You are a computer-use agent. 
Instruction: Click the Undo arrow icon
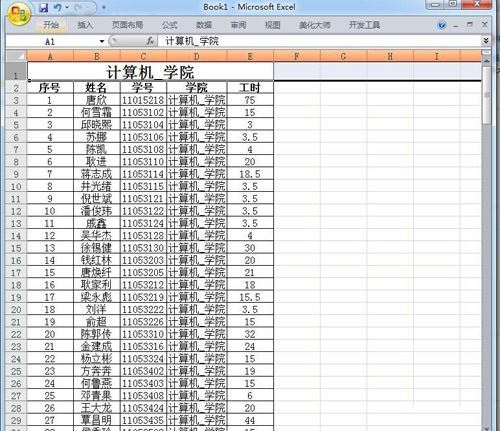(x=58, y=7)
